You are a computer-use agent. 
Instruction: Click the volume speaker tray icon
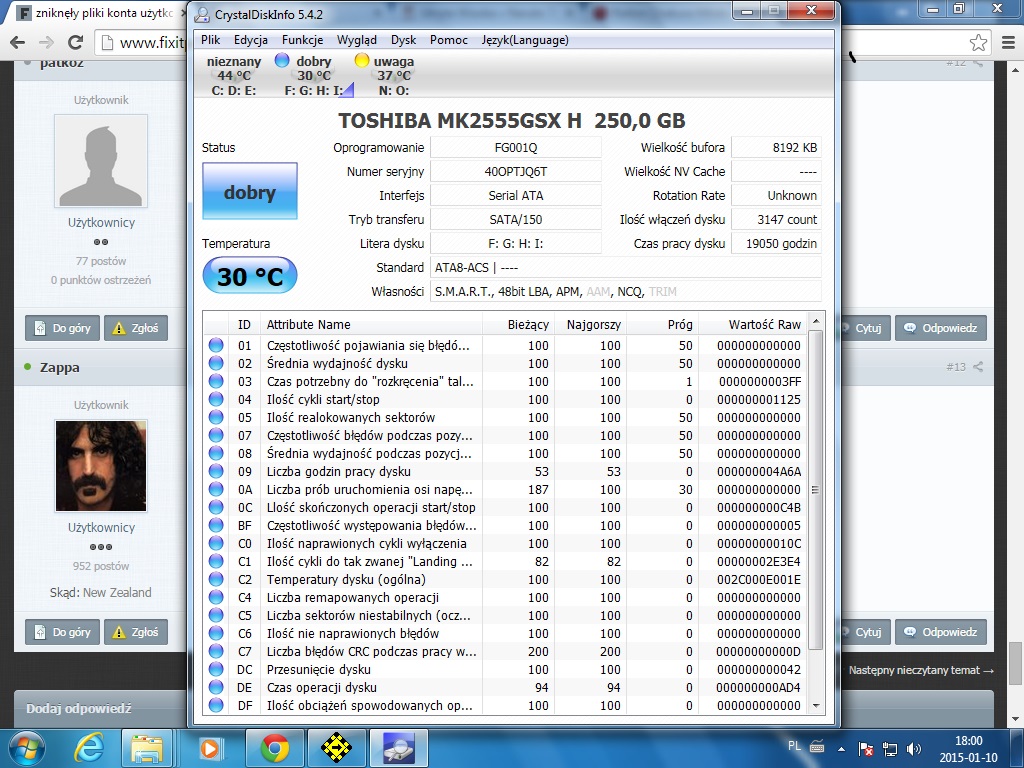[914, 748]
